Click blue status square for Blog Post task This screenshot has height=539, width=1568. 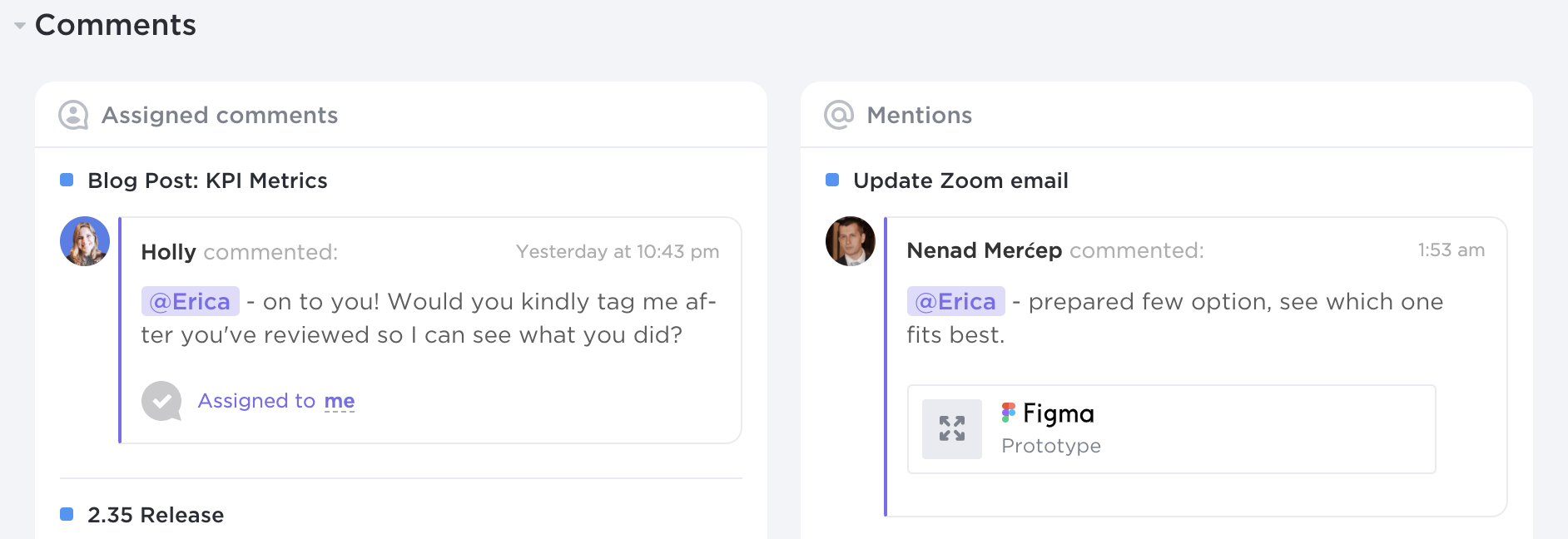point(67,180)
